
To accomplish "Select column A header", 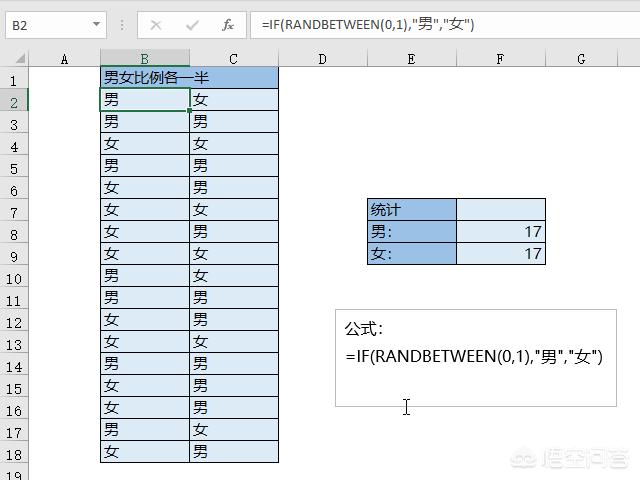I will click(64, 59).
